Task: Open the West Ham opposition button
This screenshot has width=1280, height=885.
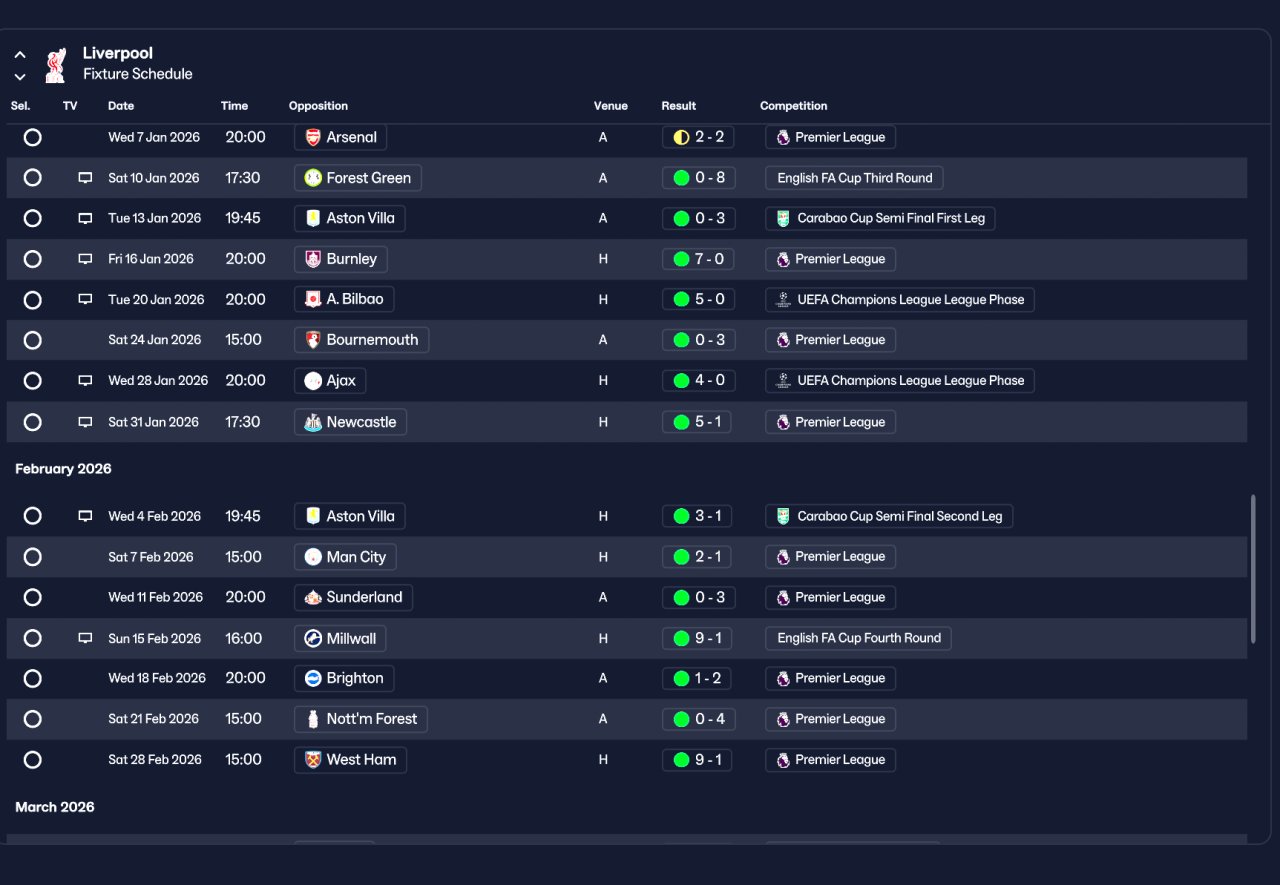Action: [350, 759]
